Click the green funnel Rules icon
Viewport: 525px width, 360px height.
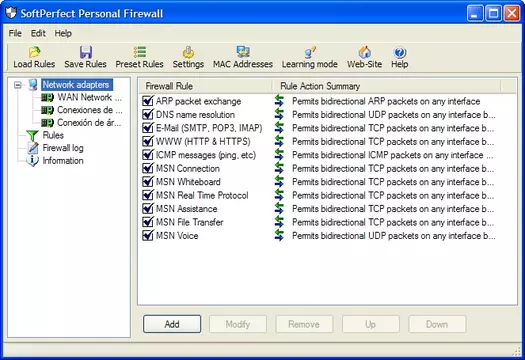pos(32,136)
